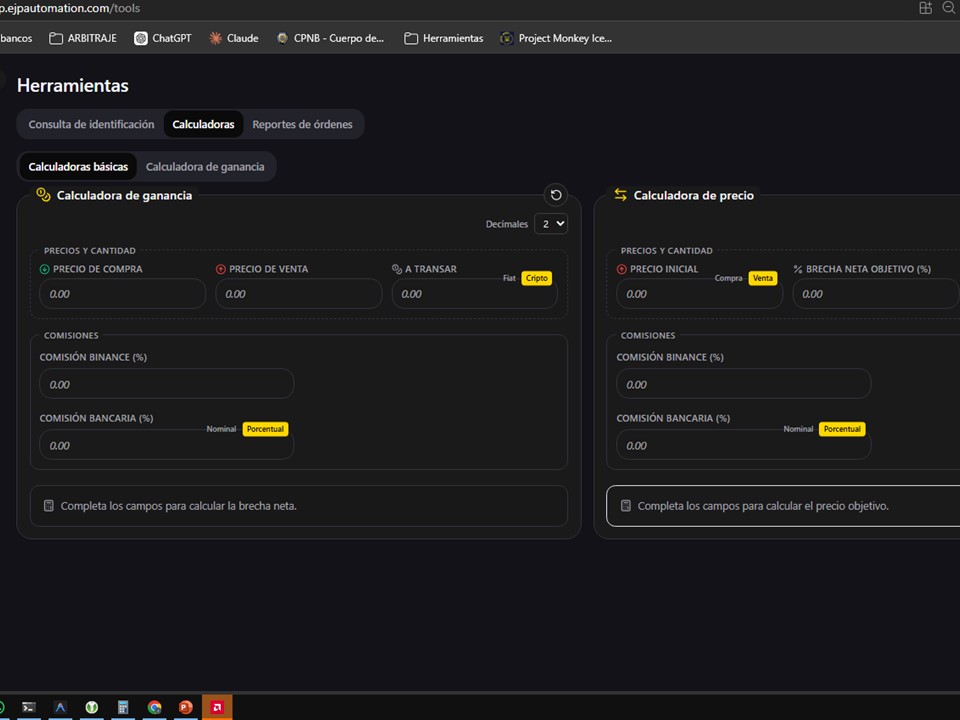Open the CPNB - Cuerpo de... bookmark
960x720 pixels.
point(331,38)
